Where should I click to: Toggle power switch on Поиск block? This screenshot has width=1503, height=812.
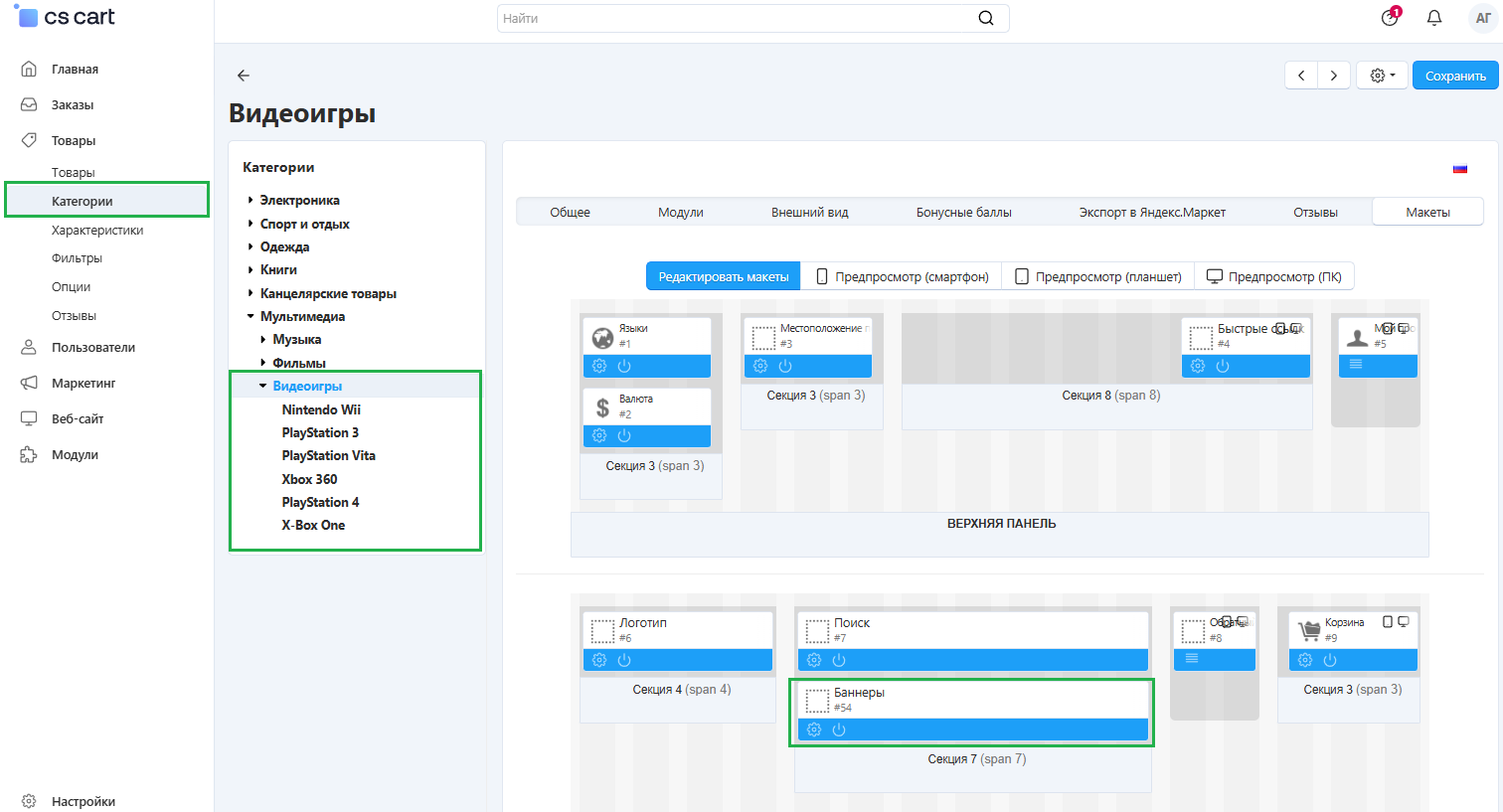click(839, 660)
